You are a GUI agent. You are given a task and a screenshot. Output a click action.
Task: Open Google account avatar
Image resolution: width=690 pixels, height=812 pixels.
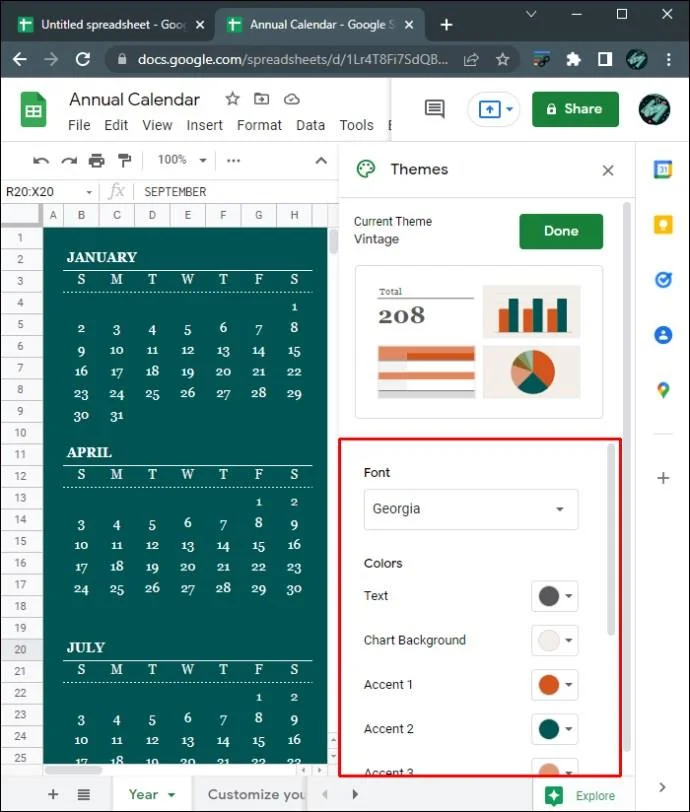654,109
